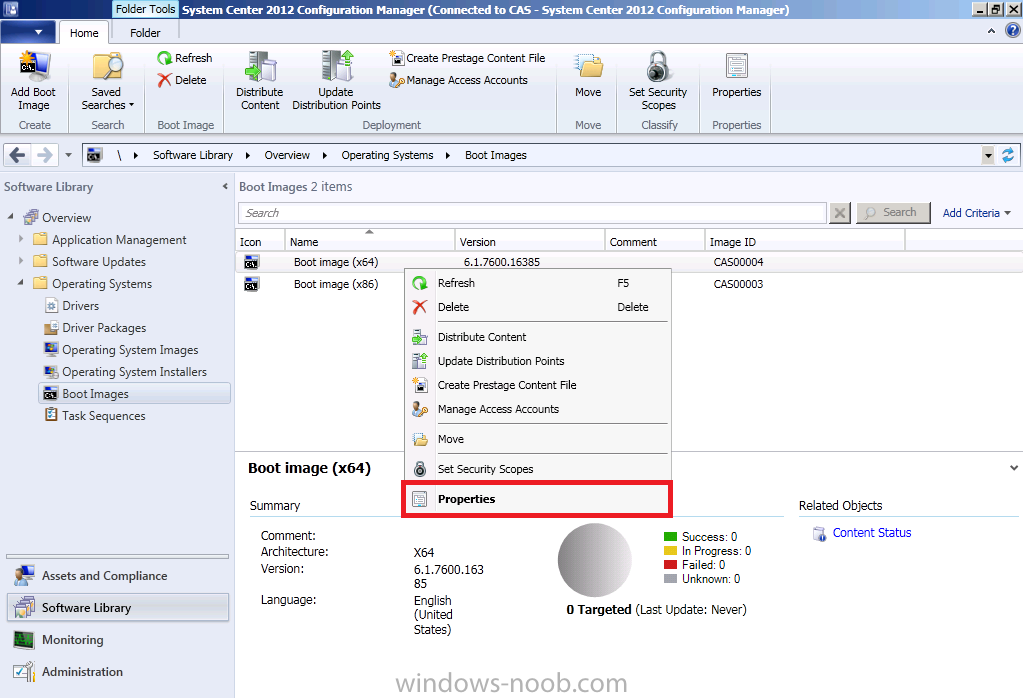This screenshot has height=698, width=1023.
Task: Open the address bar dropdown arrow
Action: (988, 155)
